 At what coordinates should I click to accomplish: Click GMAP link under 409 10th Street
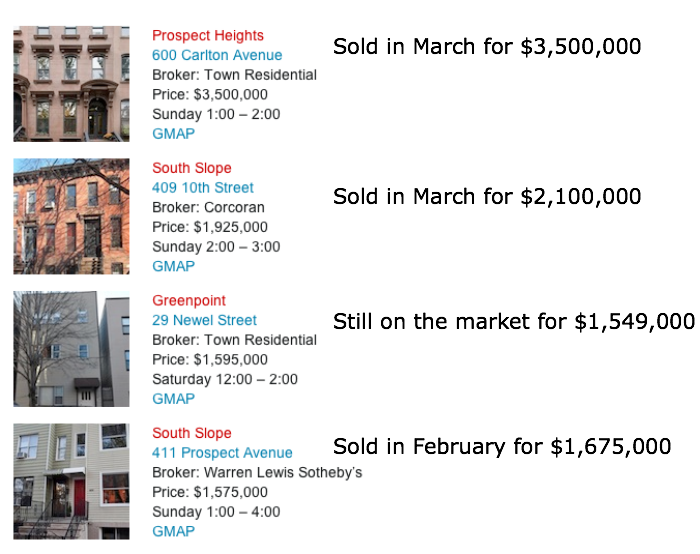[173, 266]
